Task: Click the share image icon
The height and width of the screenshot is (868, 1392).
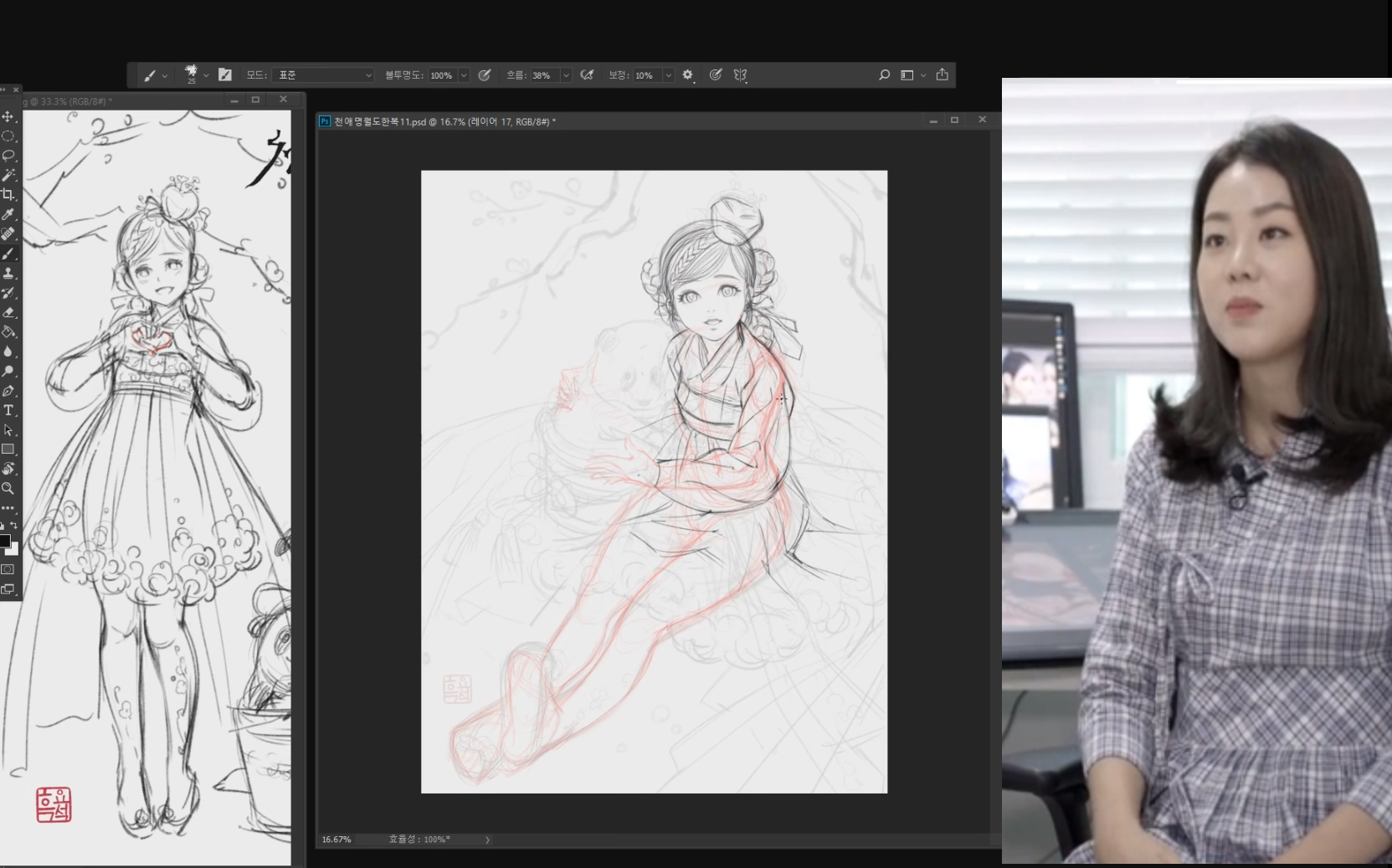Action: point(943,74)
